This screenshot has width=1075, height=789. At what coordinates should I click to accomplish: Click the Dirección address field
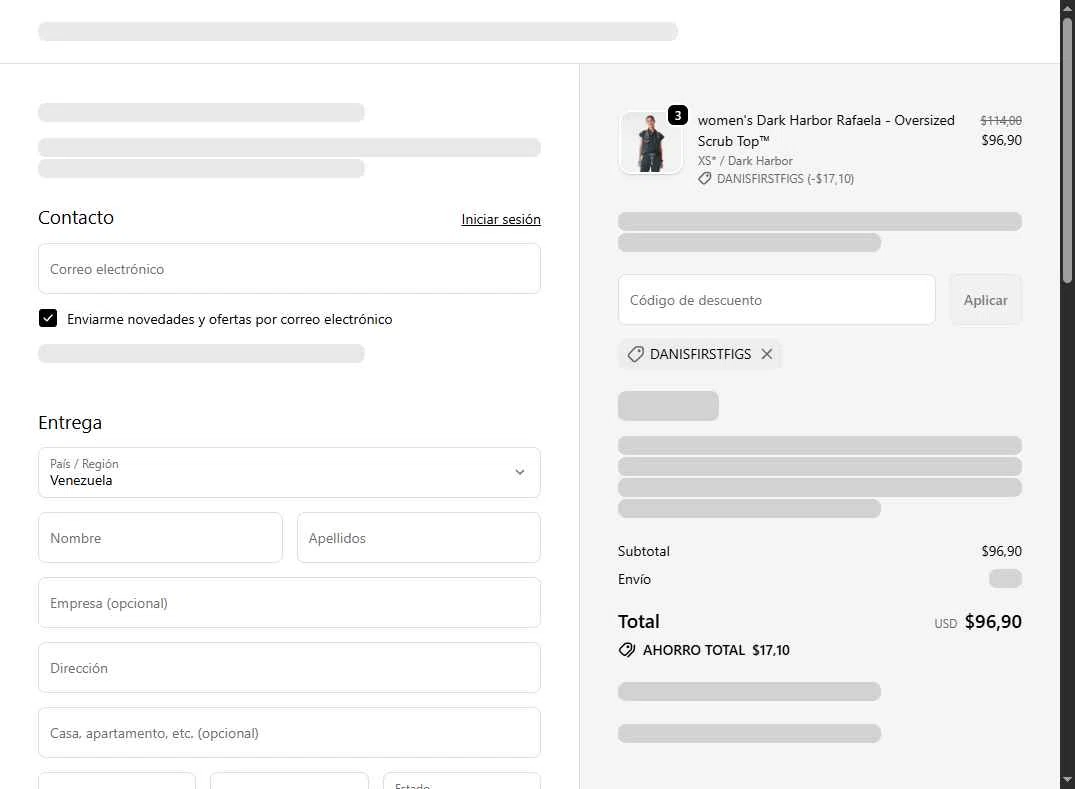289,668
